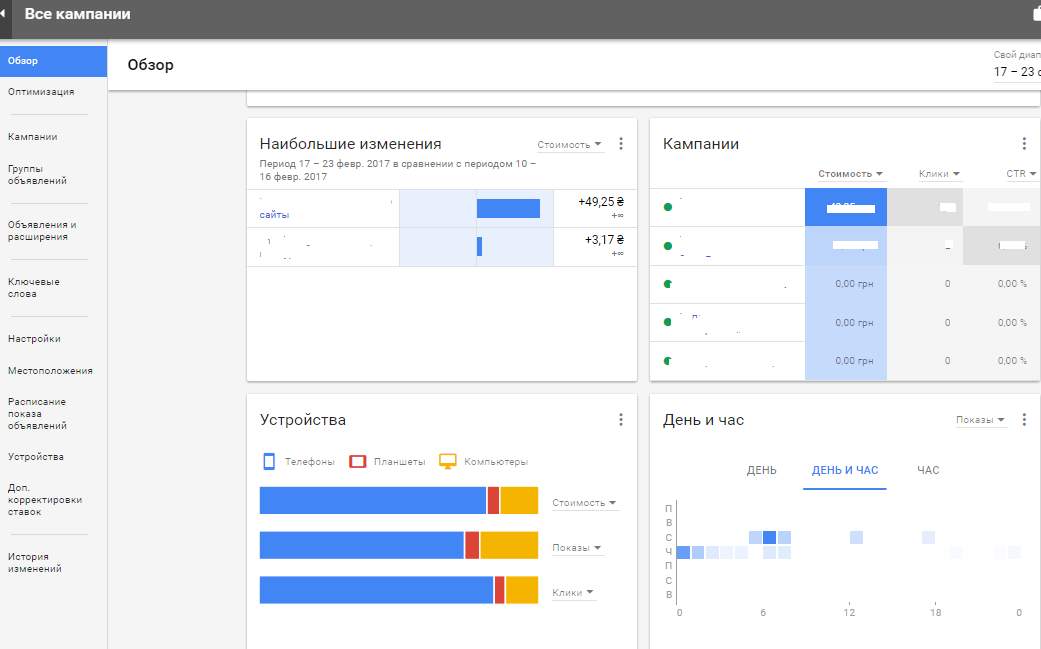Open three-dot menu in День и час card
Screen dimensions: 1041x649
point(1024,420)
